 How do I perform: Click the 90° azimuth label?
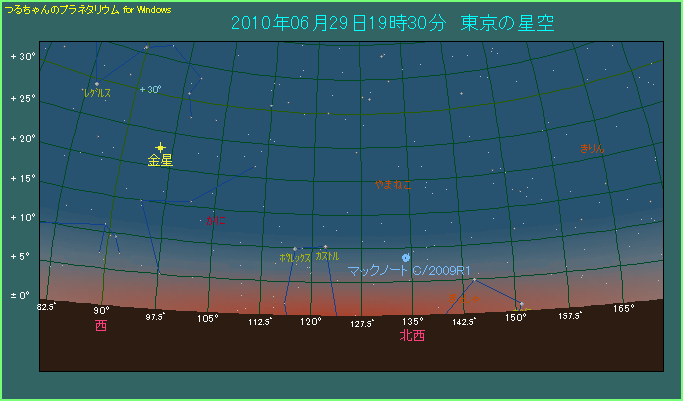(101, 310)
